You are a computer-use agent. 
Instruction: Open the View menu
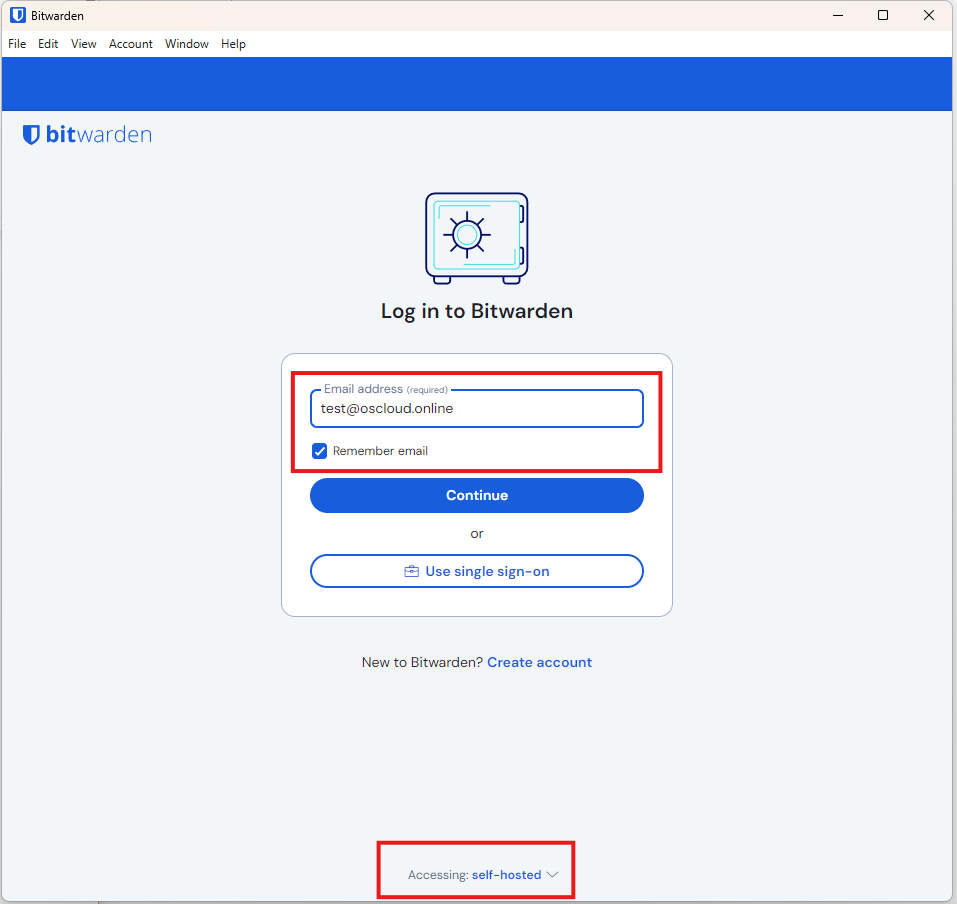point(84,44)
